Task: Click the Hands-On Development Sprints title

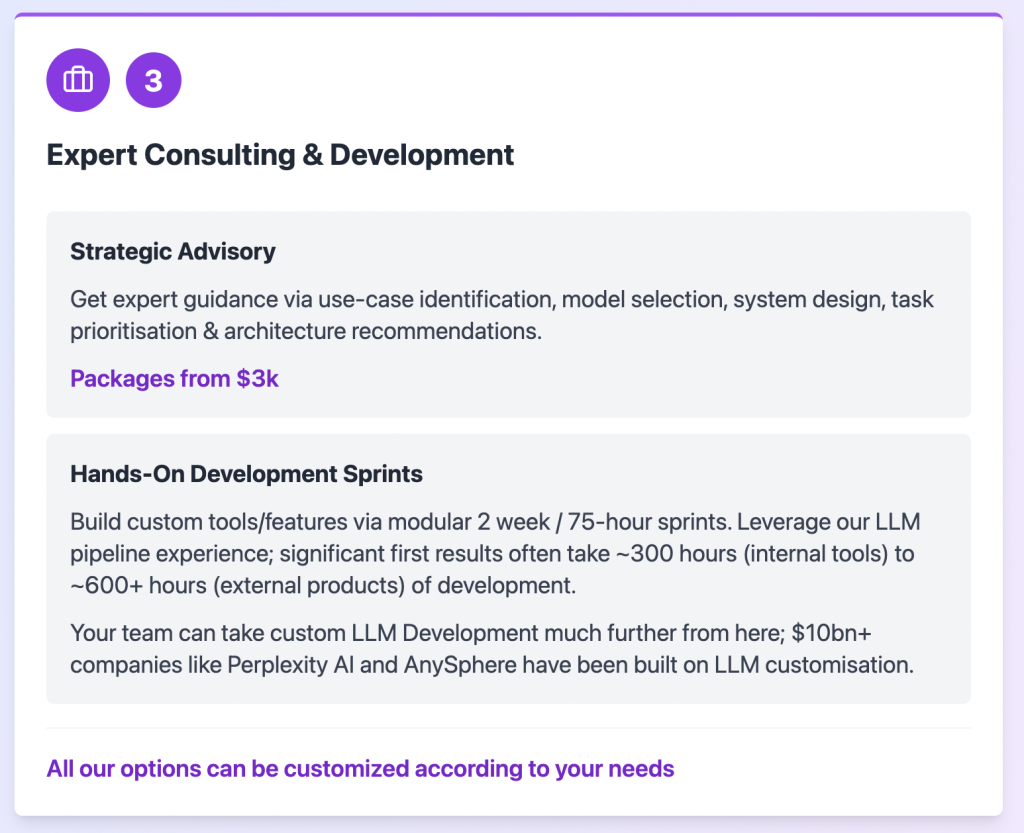Action: coord(246,474)
